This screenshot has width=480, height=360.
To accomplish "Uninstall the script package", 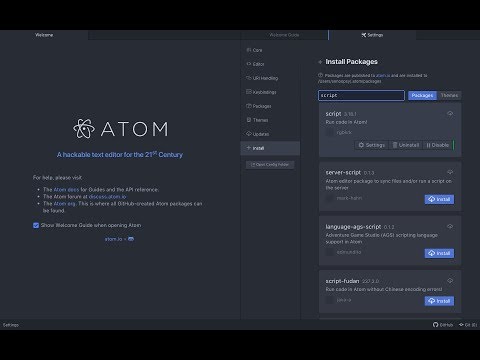I will [406, 145].
